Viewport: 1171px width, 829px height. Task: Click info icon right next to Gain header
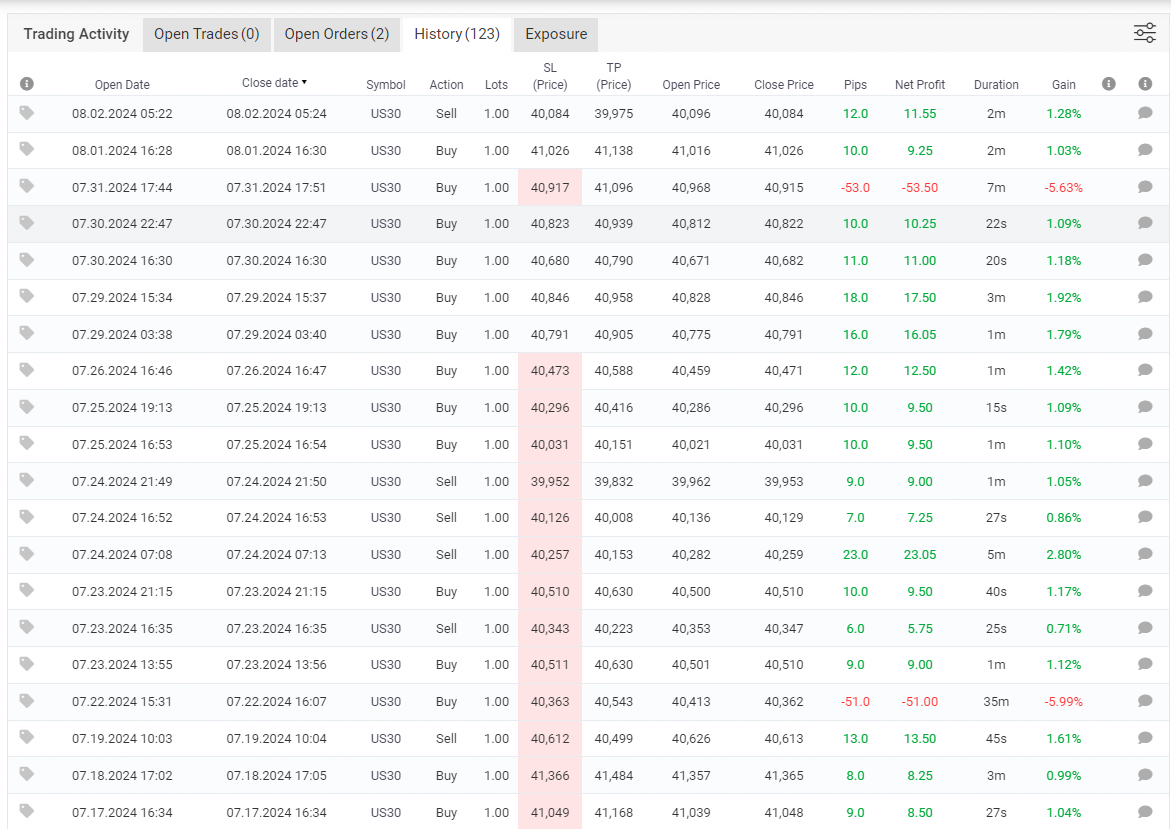(1108, 84)
